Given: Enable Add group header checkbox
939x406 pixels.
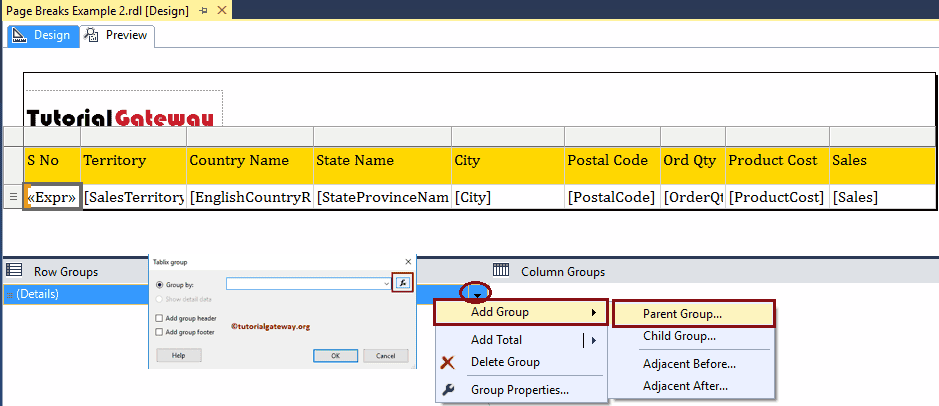Looking at the screenshot, I should click(160, 318).
